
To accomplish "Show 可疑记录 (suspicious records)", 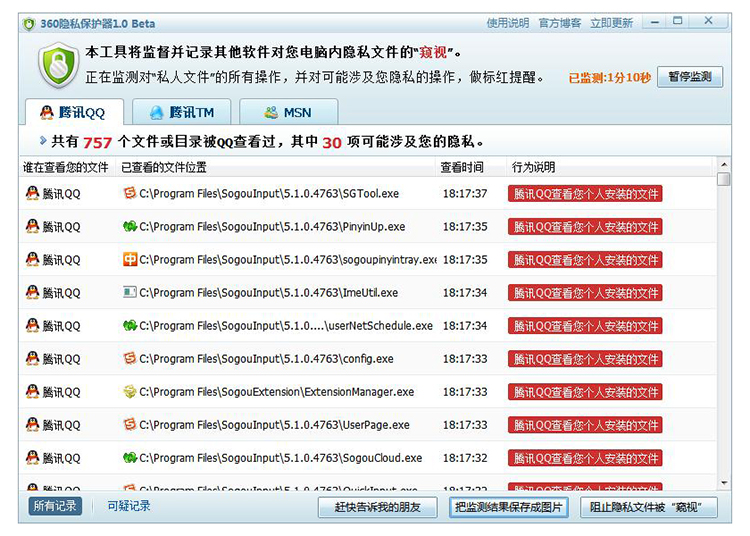I will coord(129,506).
